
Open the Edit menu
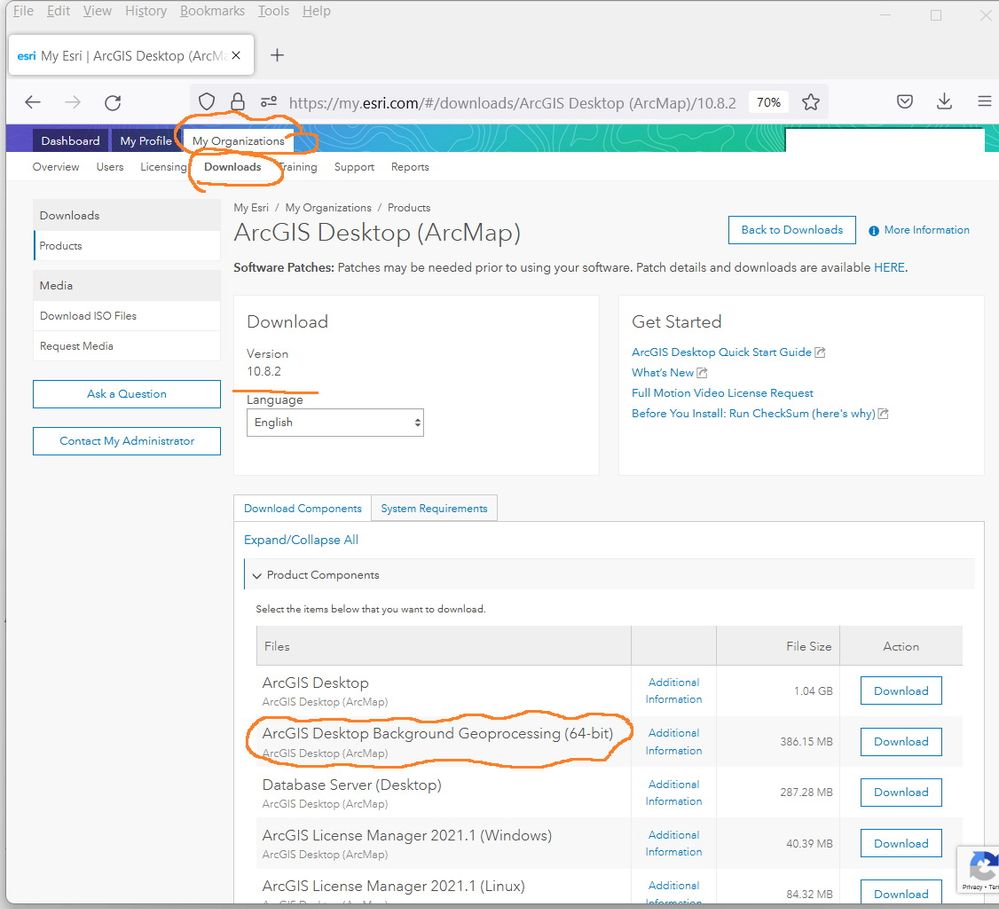coord(58,11)
